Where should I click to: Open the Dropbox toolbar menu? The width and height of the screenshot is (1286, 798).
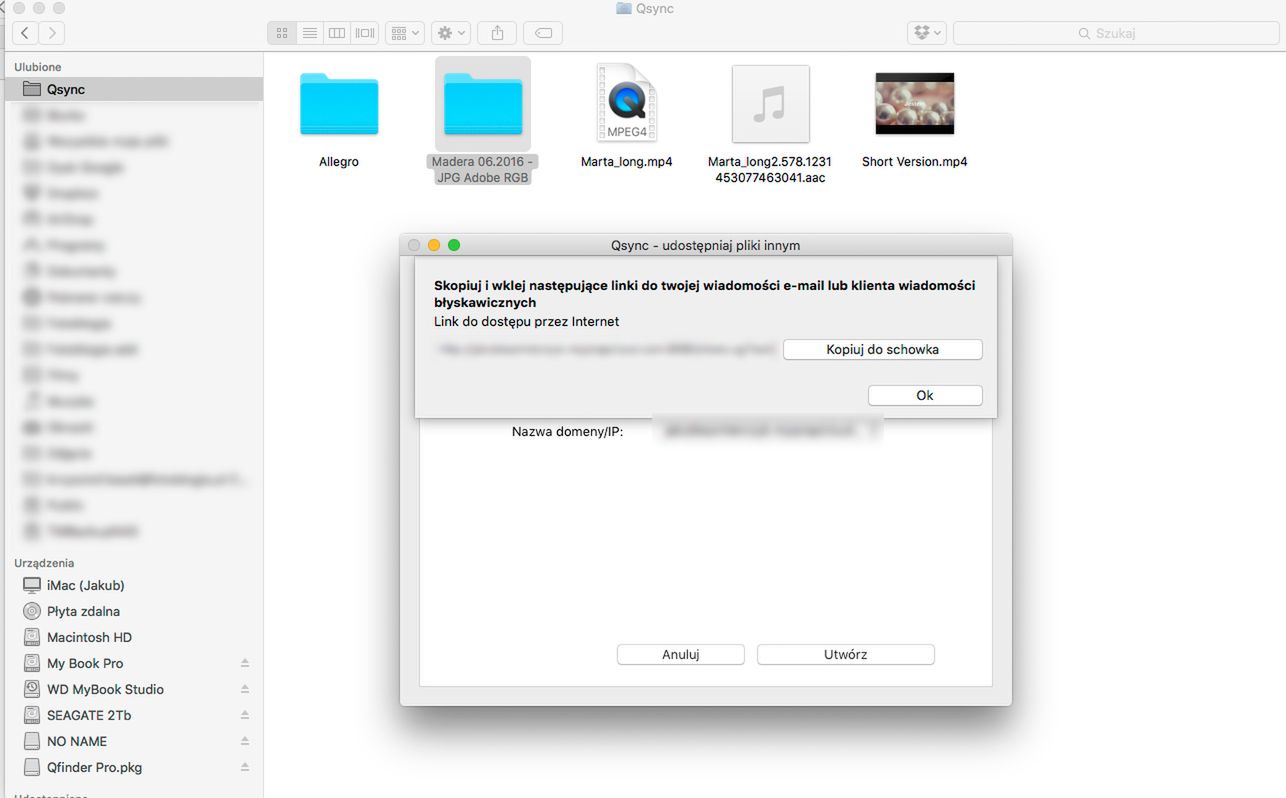927,33
